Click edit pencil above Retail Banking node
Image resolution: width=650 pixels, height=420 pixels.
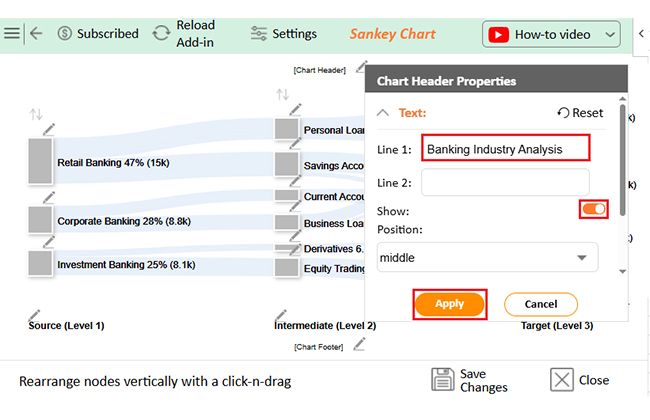point(48,128)
